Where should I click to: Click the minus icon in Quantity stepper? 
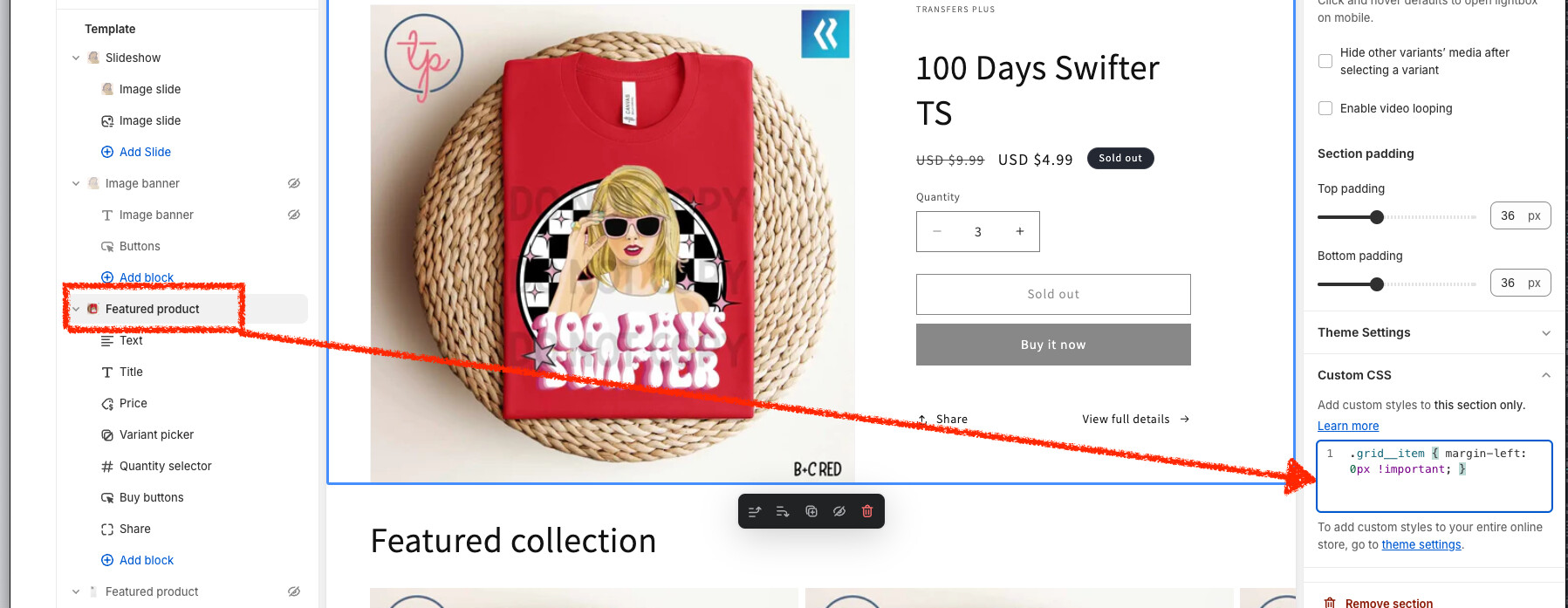click(x=937, y=231)
